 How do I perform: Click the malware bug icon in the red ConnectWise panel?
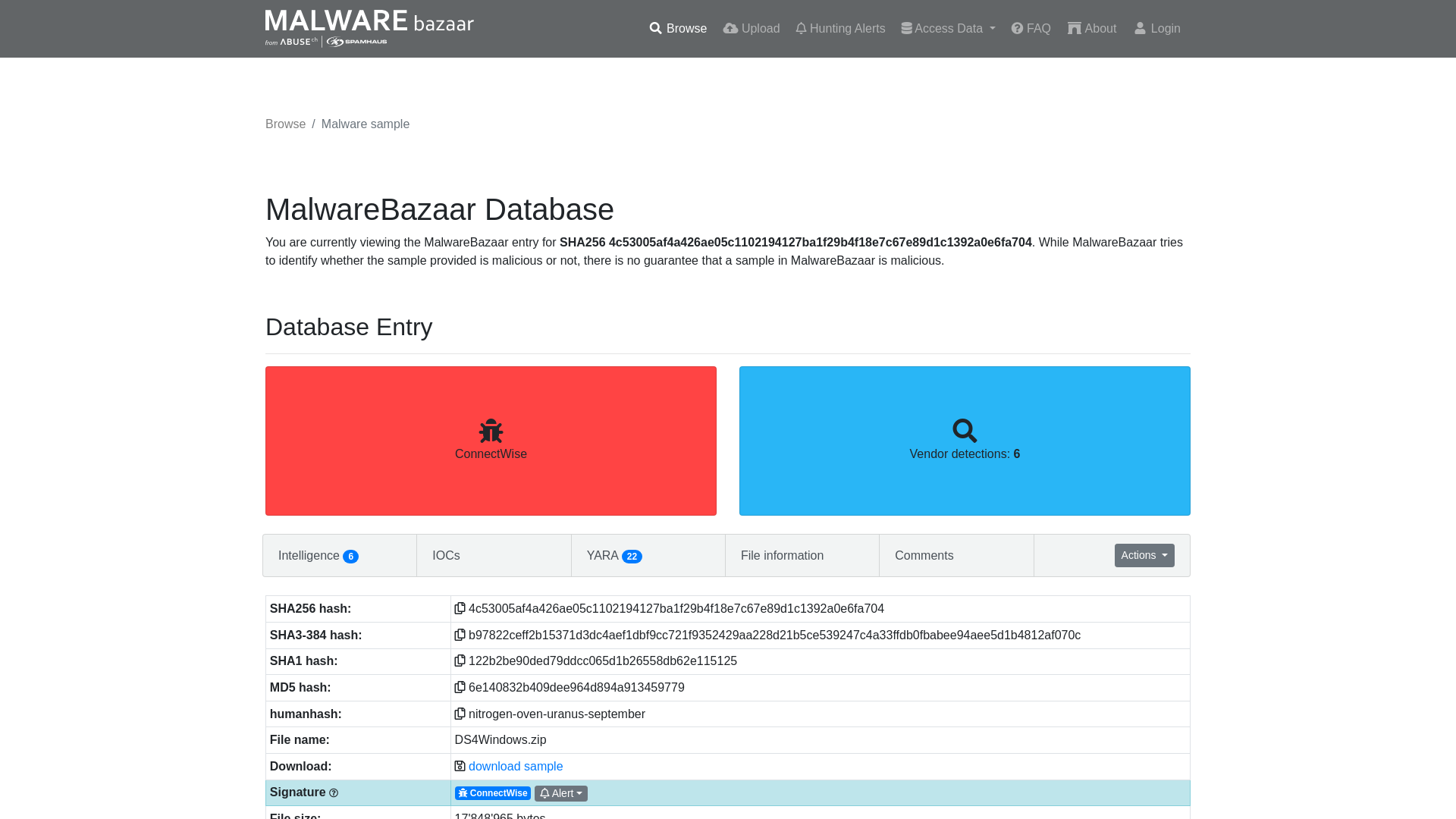point(491,430)
